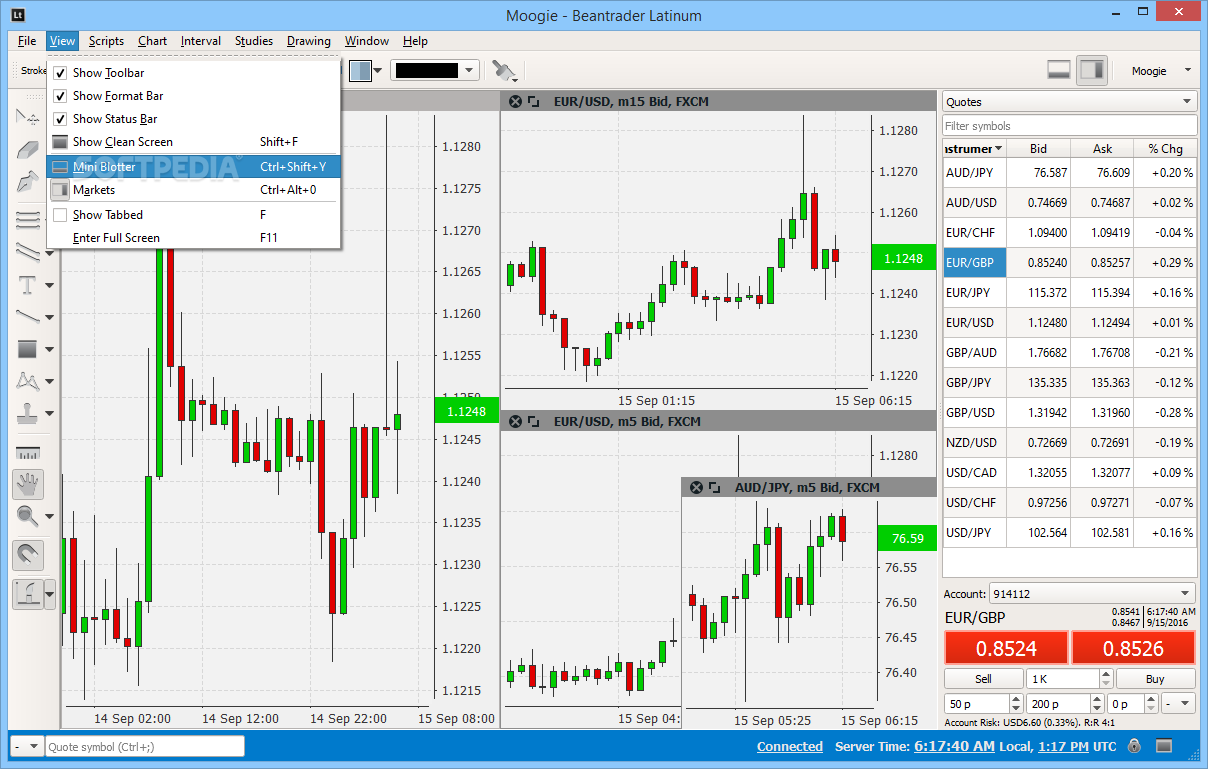1208x769 pixels.
Task: Maximize the EUR/USD m15 chart
Action: (x=534, y=101)
